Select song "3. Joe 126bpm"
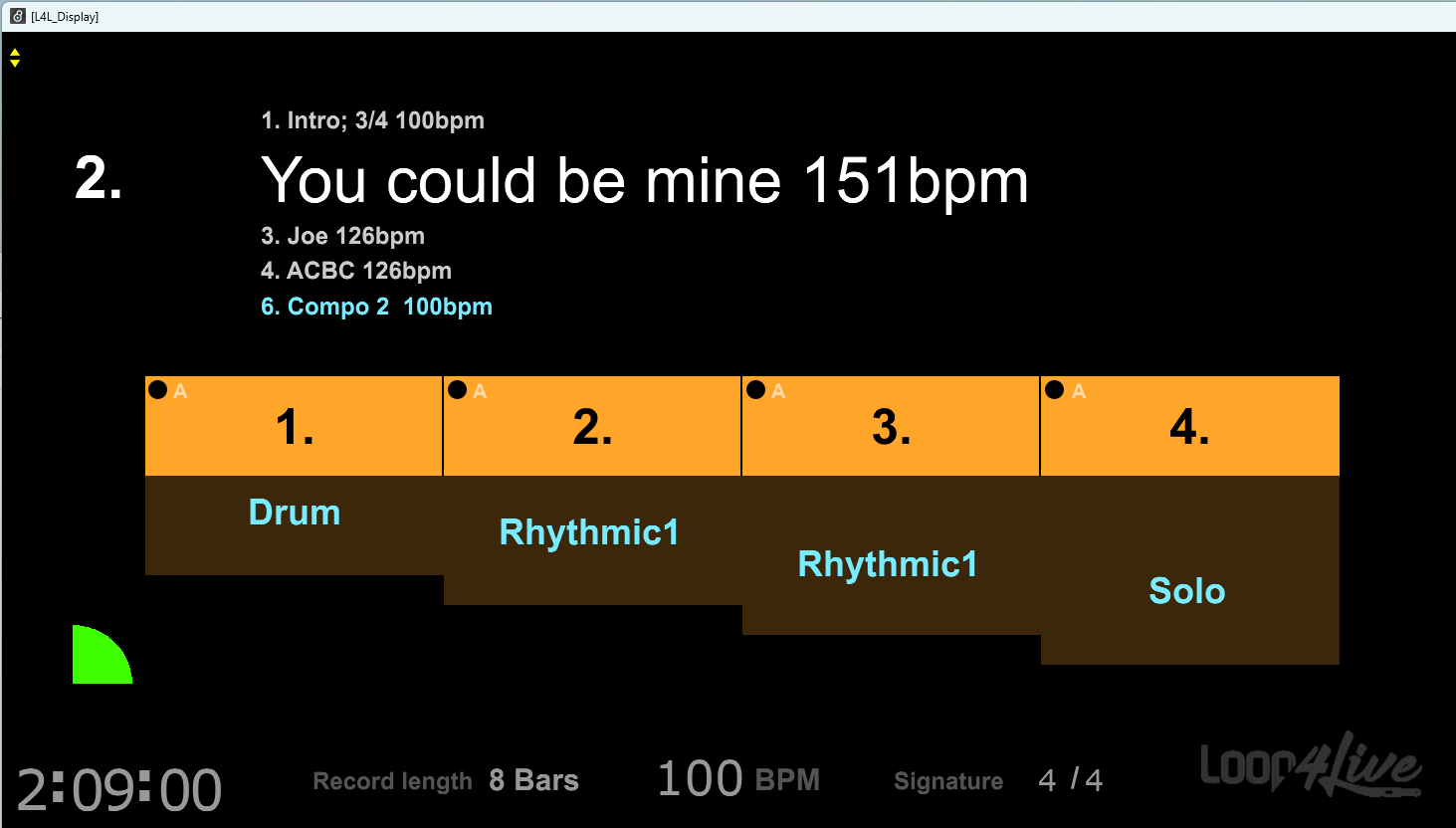The height and width of the screenshot is (828, 1456). [343, 236]
